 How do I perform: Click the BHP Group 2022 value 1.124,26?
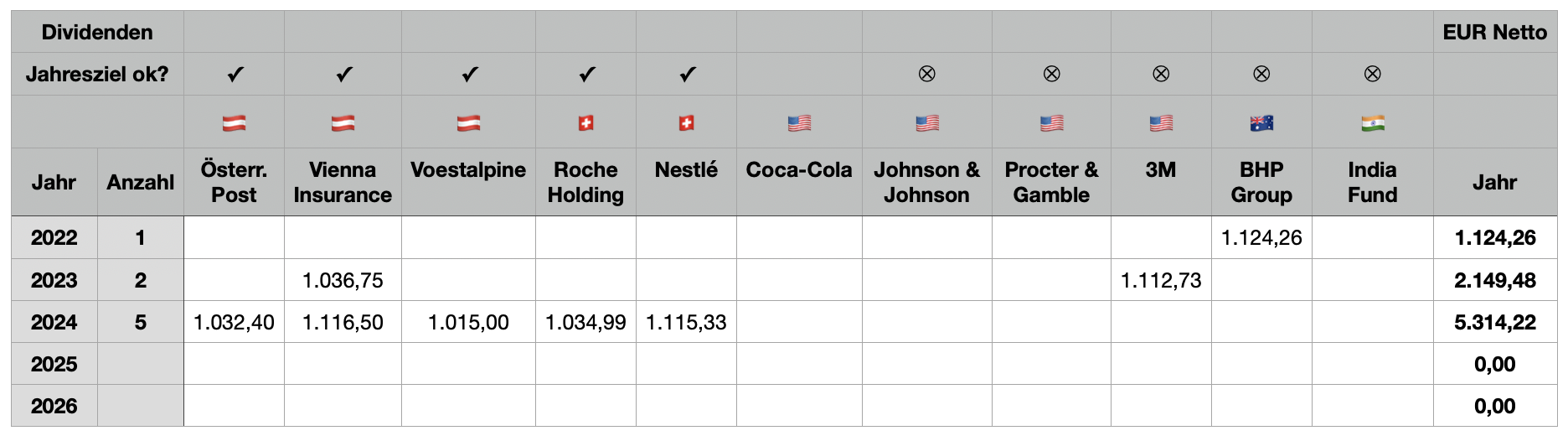(1261, 238)
